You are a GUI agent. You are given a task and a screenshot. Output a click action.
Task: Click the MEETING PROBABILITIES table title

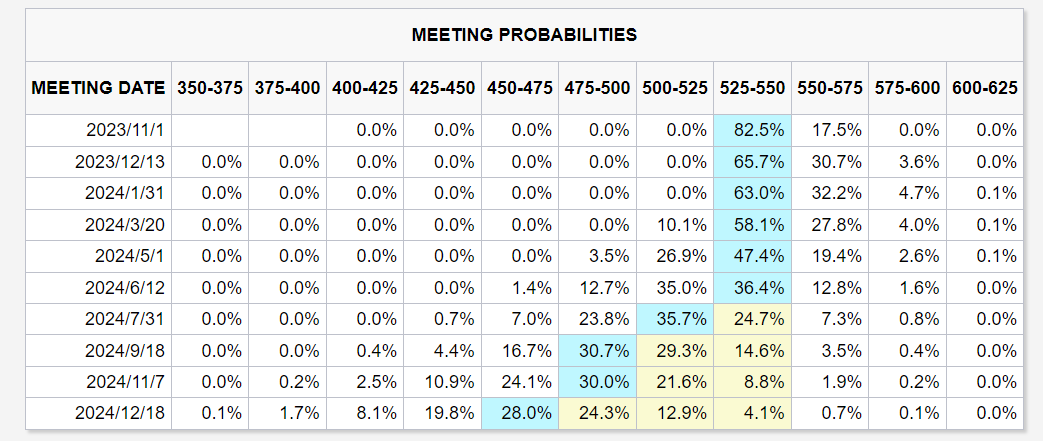524,34
